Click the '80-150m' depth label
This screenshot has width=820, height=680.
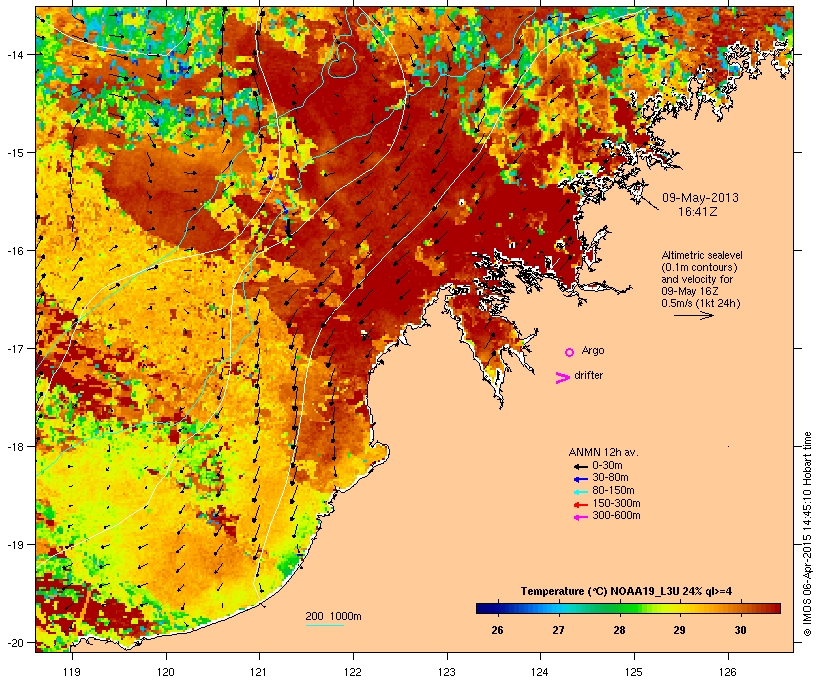[613, 491]
